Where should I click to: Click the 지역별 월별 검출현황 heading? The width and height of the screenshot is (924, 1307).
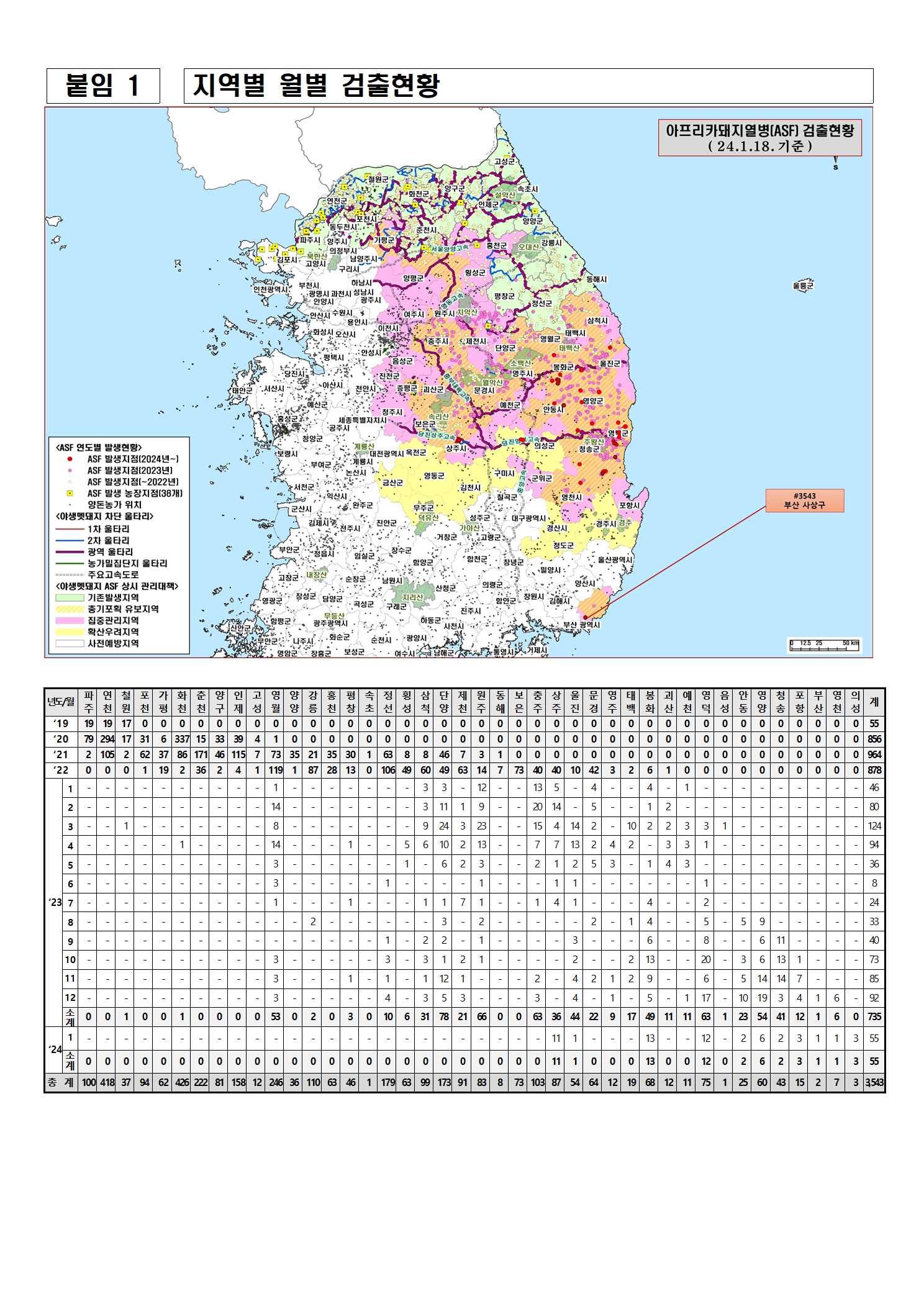(x=316, y=86)
